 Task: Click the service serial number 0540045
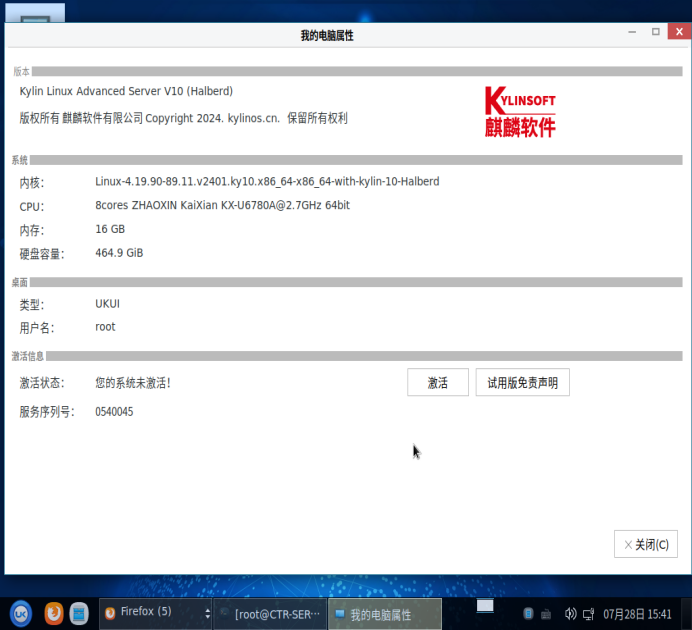pos(114,412)
